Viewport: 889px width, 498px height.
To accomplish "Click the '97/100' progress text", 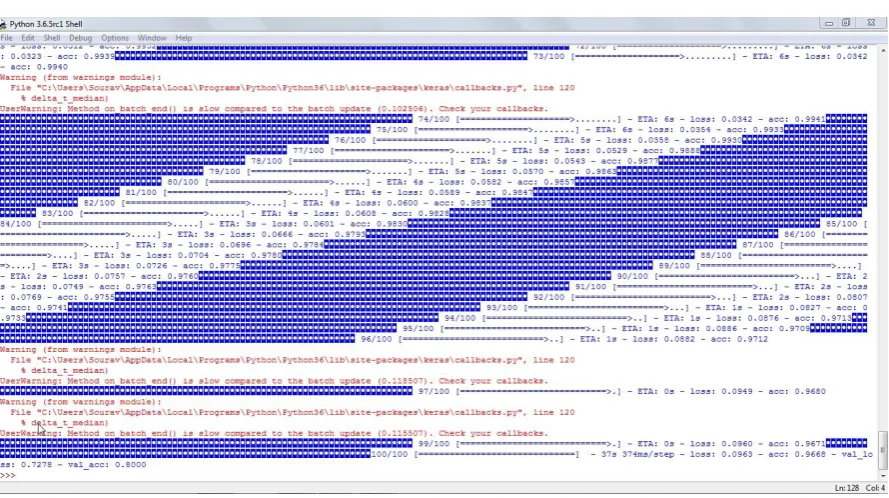I will (434, 391).
